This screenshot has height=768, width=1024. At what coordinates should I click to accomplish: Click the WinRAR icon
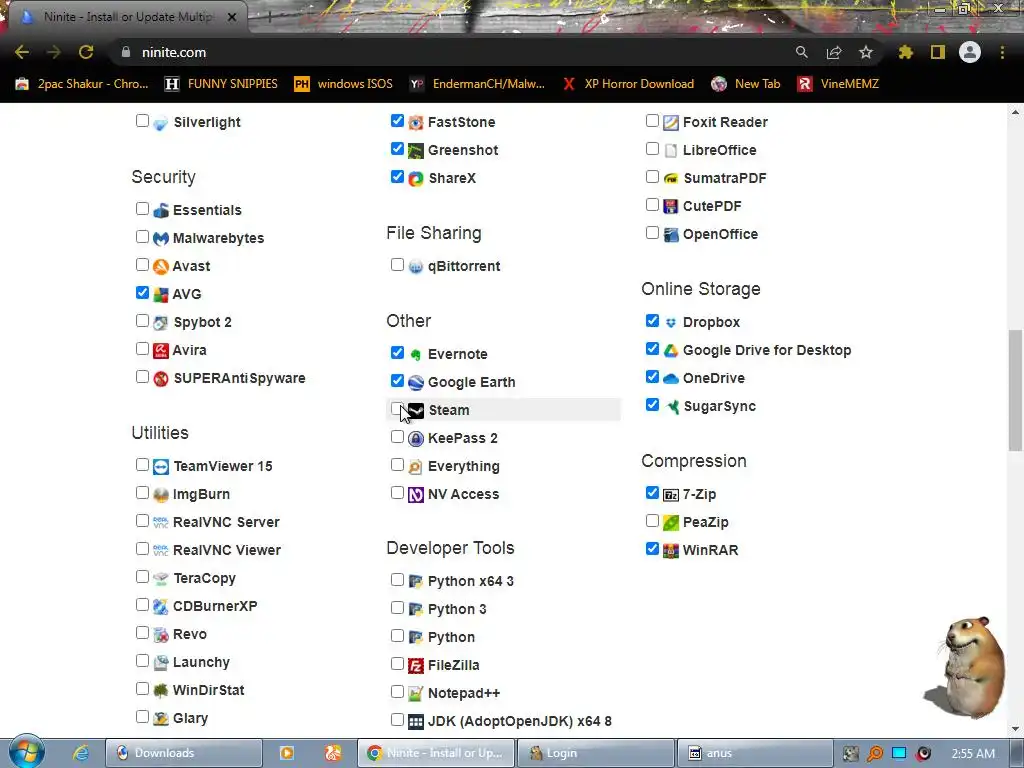(671, 551)
